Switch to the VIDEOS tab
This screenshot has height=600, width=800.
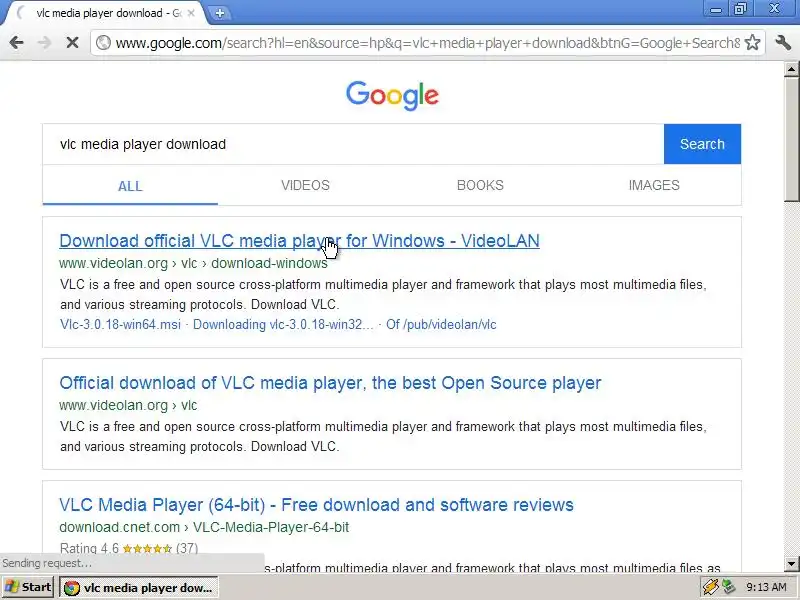click(x=305, y=185)
